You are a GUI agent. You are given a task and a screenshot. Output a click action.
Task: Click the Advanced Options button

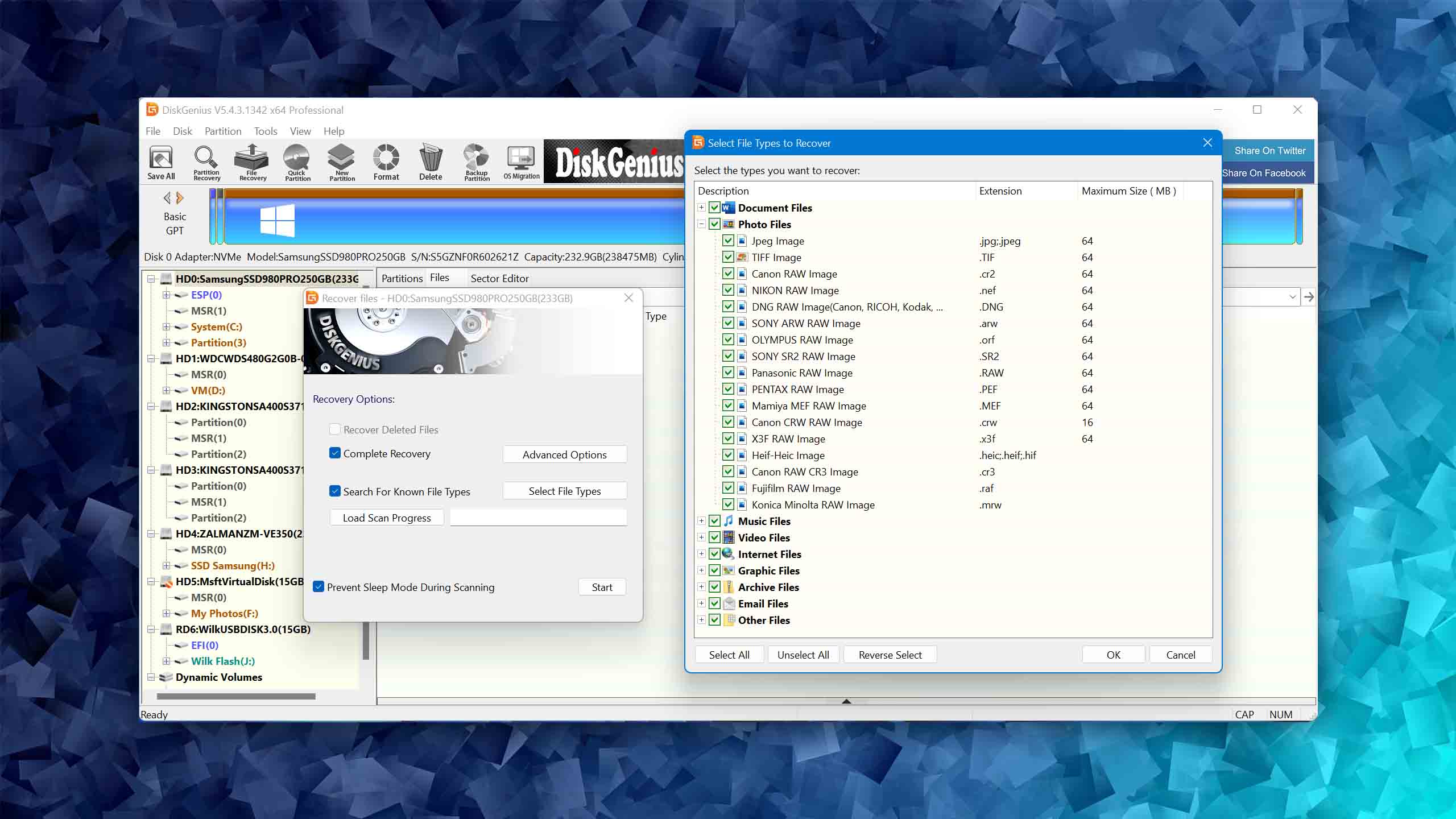[565, 454]
